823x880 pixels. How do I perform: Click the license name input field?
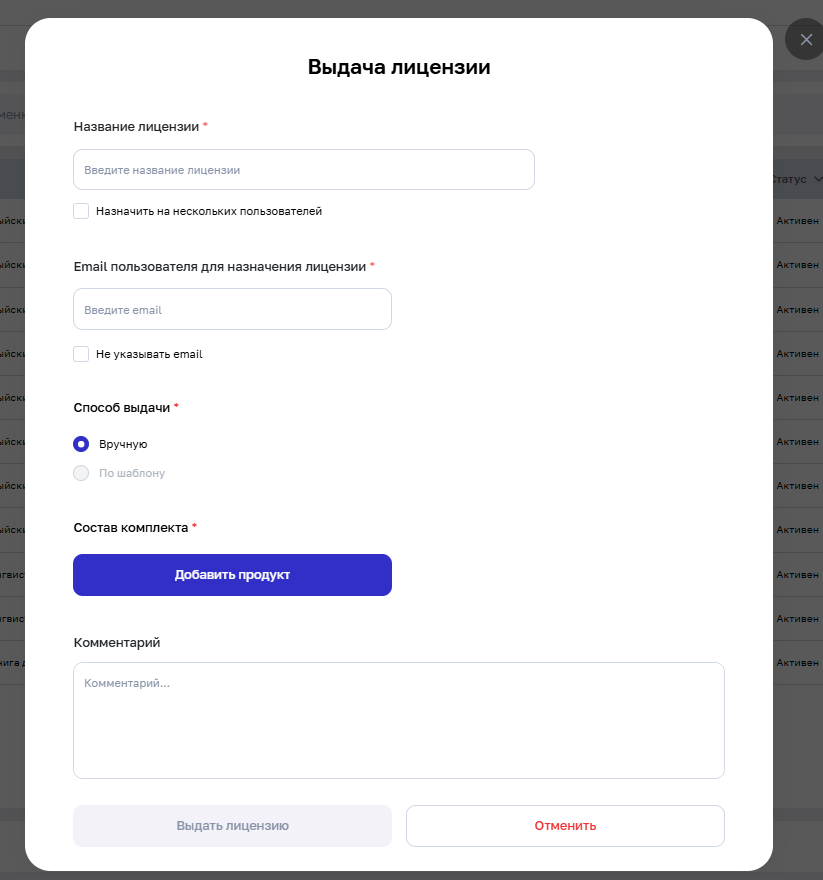[x=304, y=170]
